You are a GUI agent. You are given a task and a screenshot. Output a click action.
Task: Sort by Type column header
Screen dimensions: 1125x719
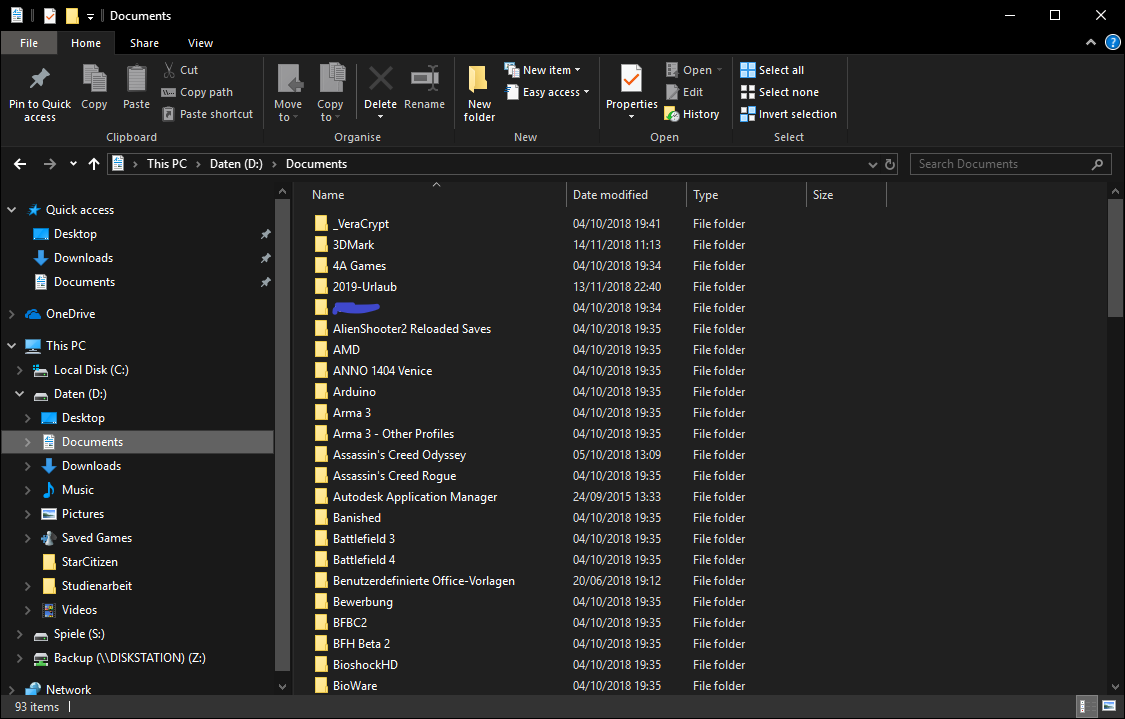point(746,195)
